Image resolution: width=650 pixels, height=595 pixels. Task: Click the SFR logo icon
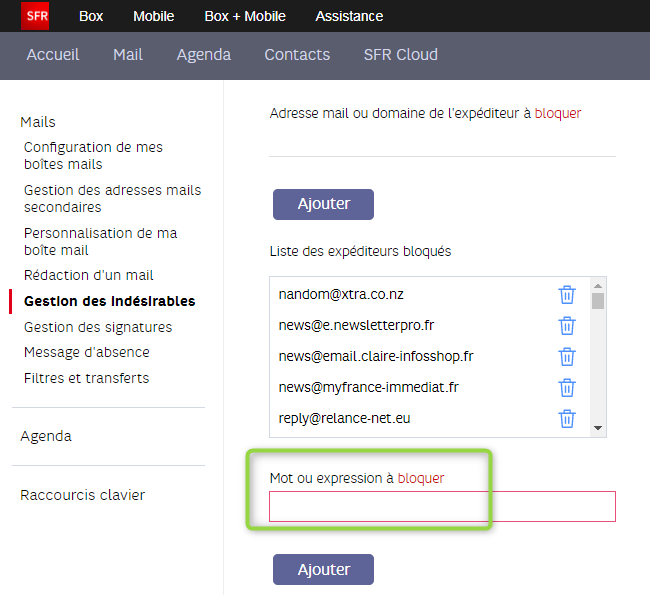(35, 16)
